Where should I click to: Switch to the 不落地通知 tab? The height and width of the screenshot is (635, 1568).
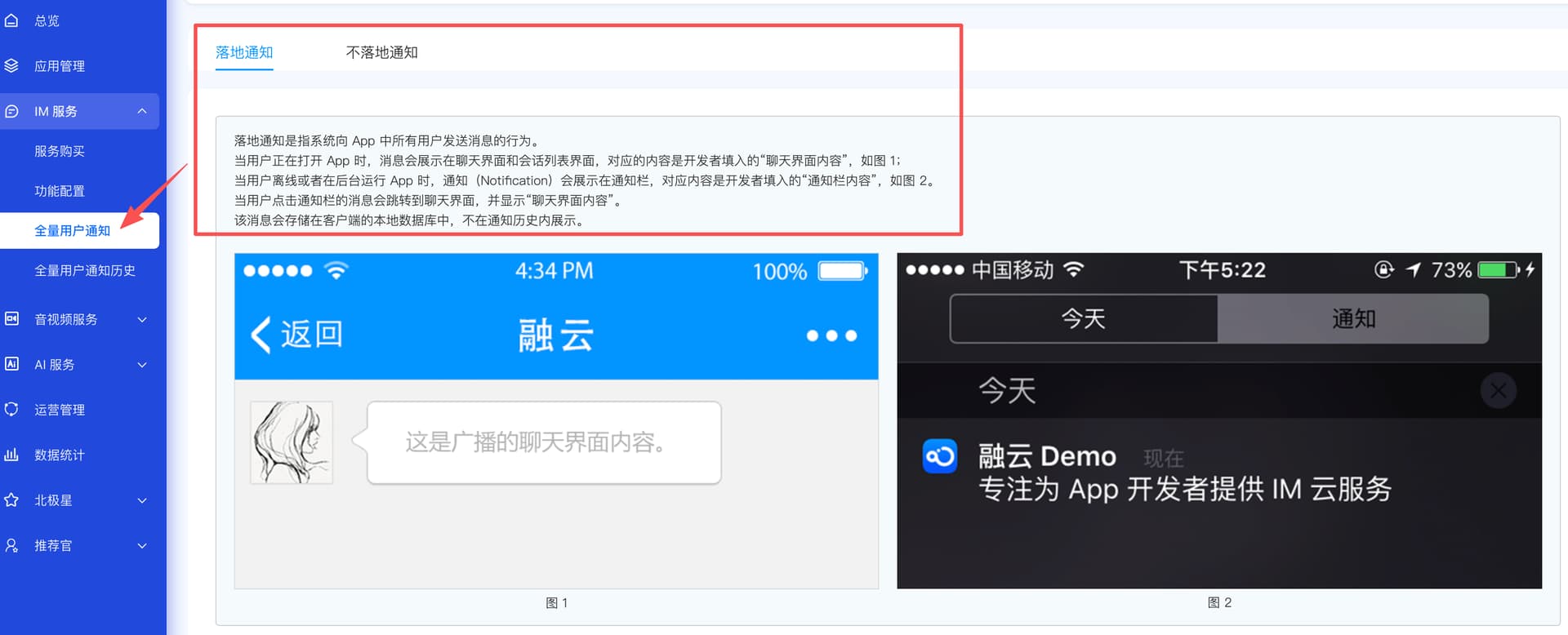[381, 52]
